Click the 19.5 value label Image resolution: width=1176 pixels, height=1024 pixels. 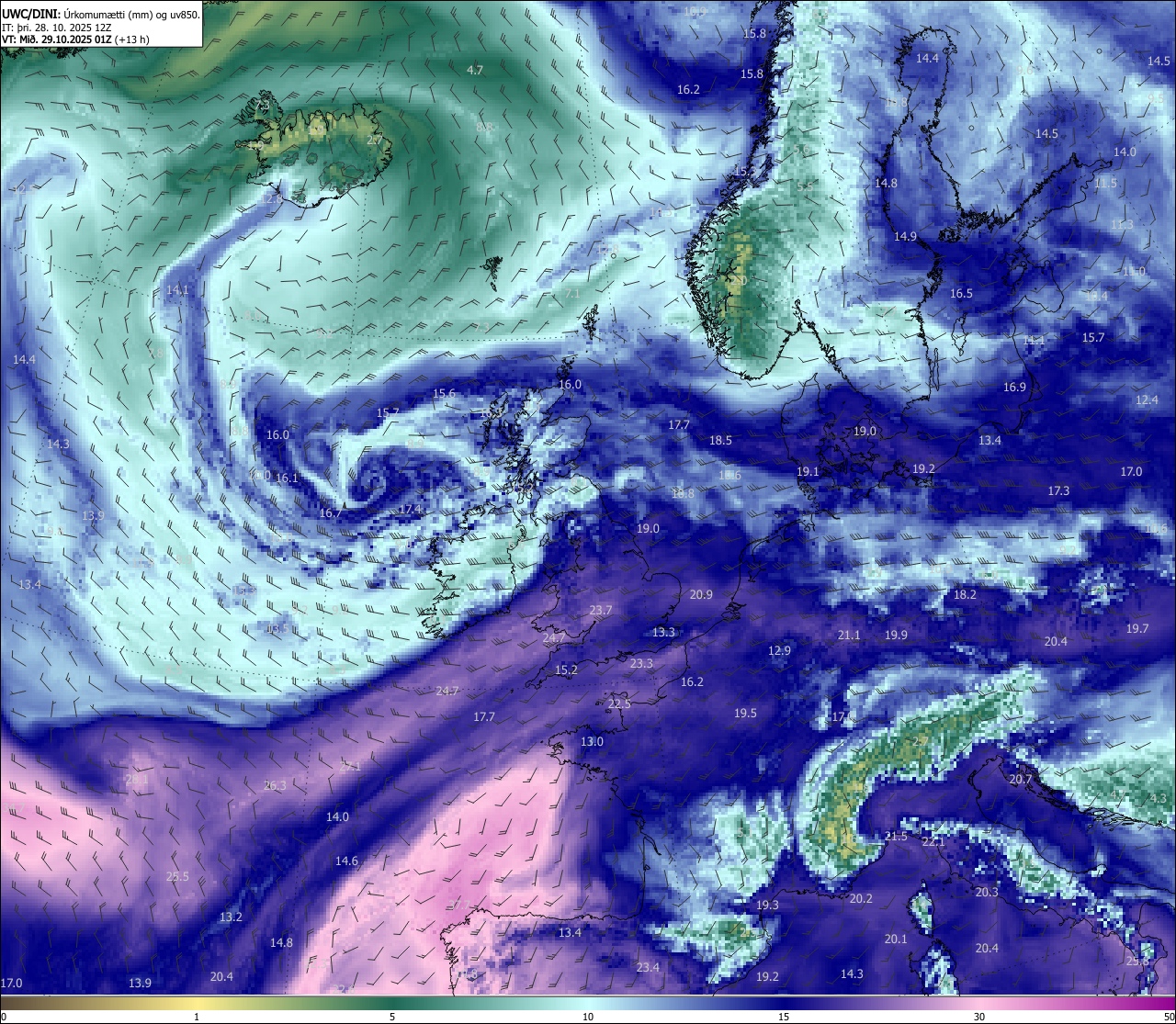tap(745, 714)
